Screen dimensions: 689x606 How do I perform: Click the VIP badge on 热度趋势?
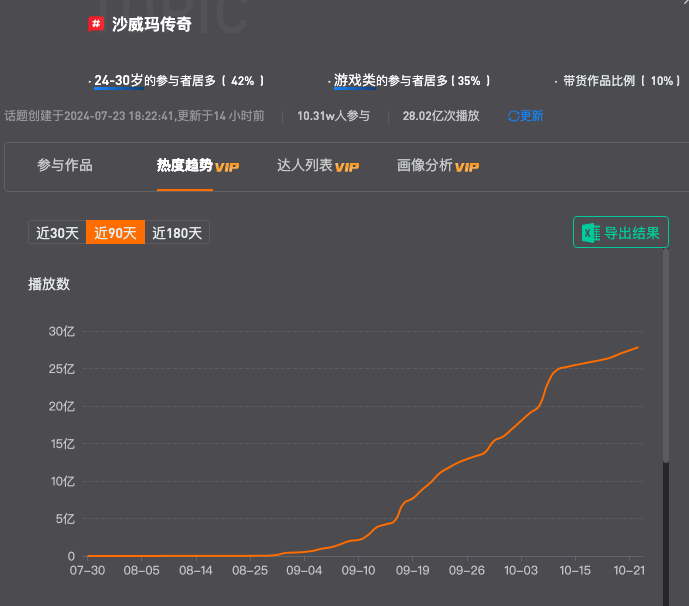tap(227, 167)
